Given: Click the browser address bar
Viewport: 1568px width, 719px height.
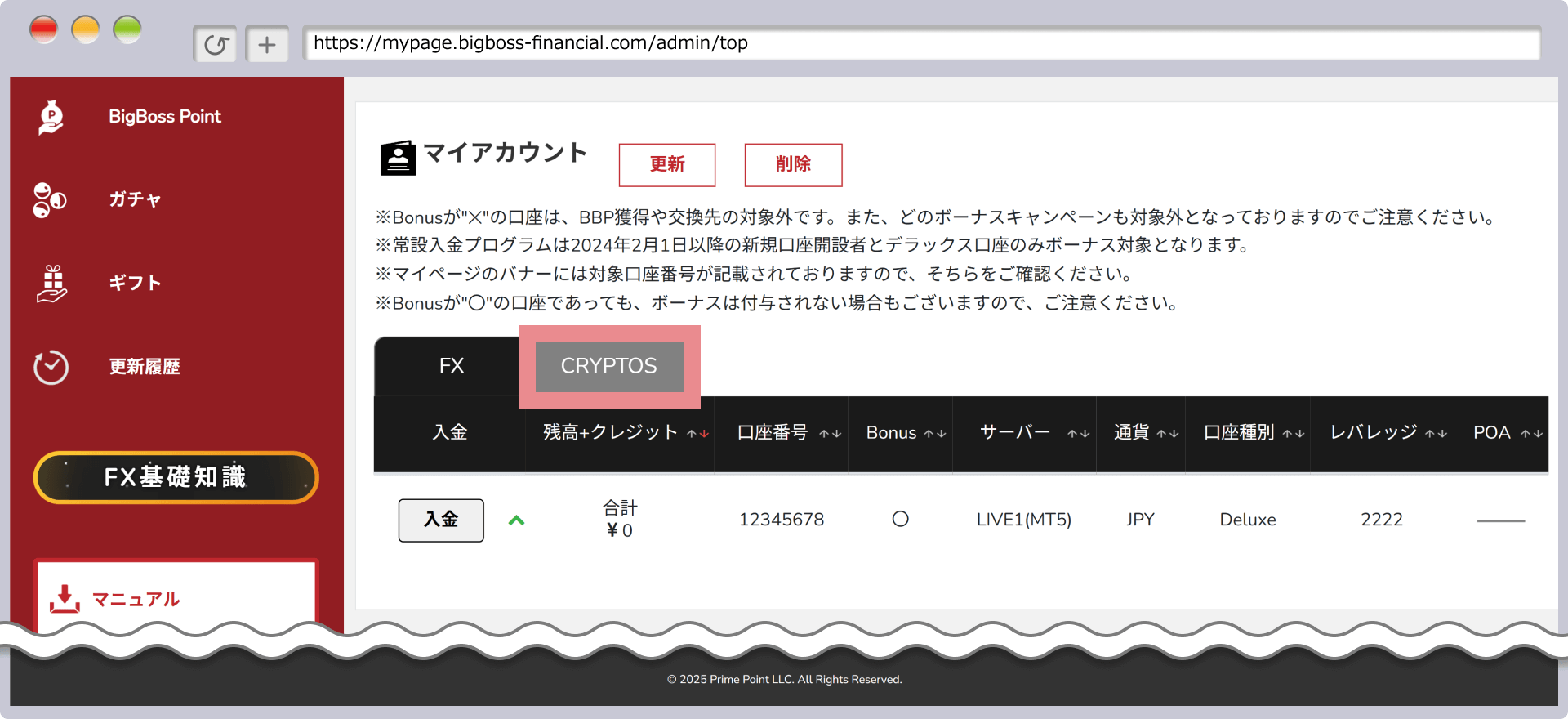Looking at the screenshot, I should click(x=921, y=43).
